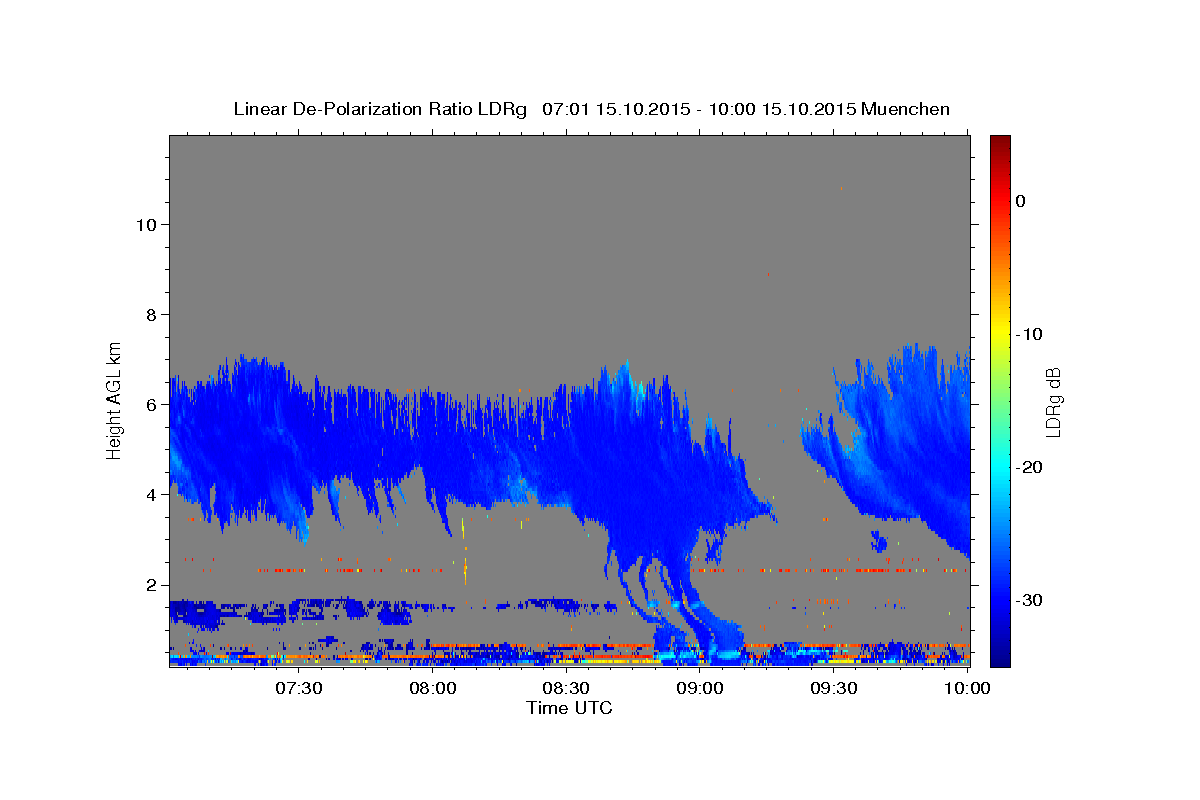Click the '08:30' time axis label

pos(566,688)
